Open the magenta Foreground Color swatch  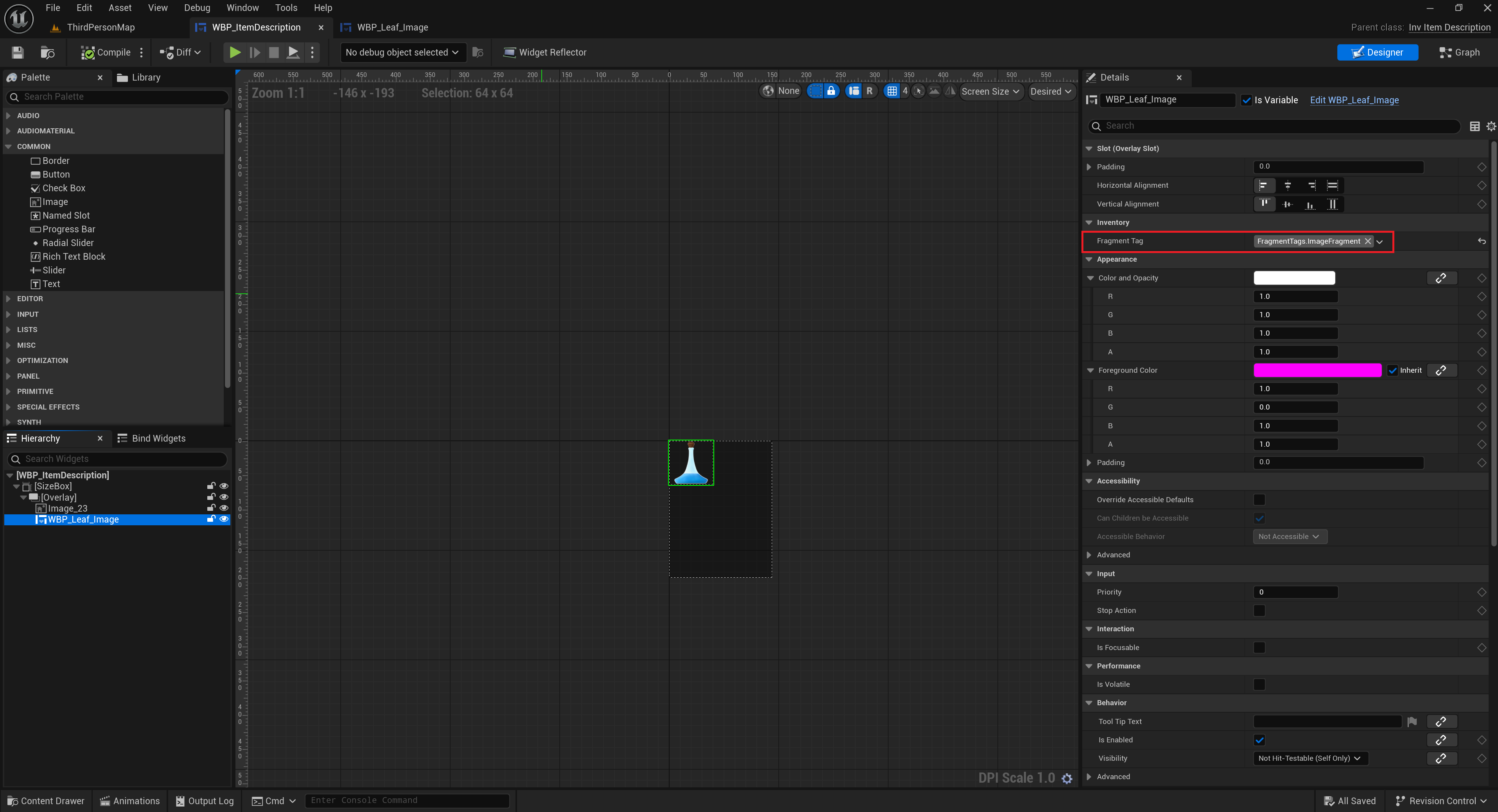coord(1317,370)
